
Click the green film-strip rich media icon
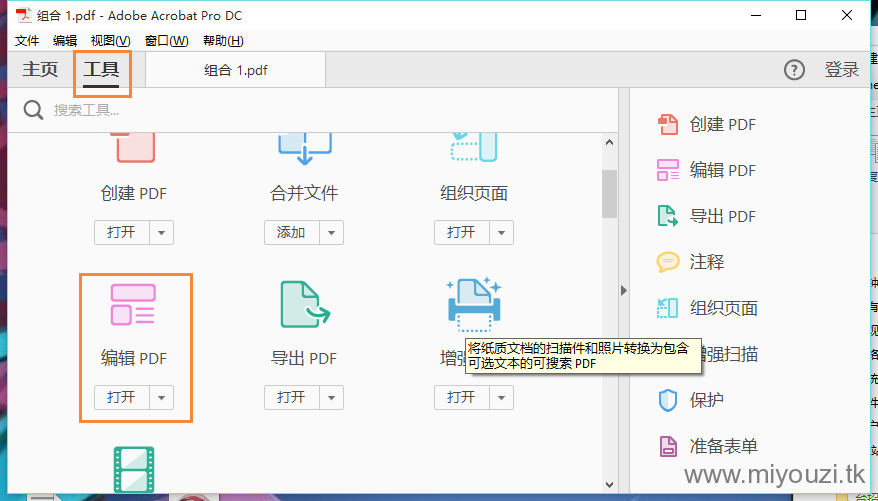tap(134, 470)
